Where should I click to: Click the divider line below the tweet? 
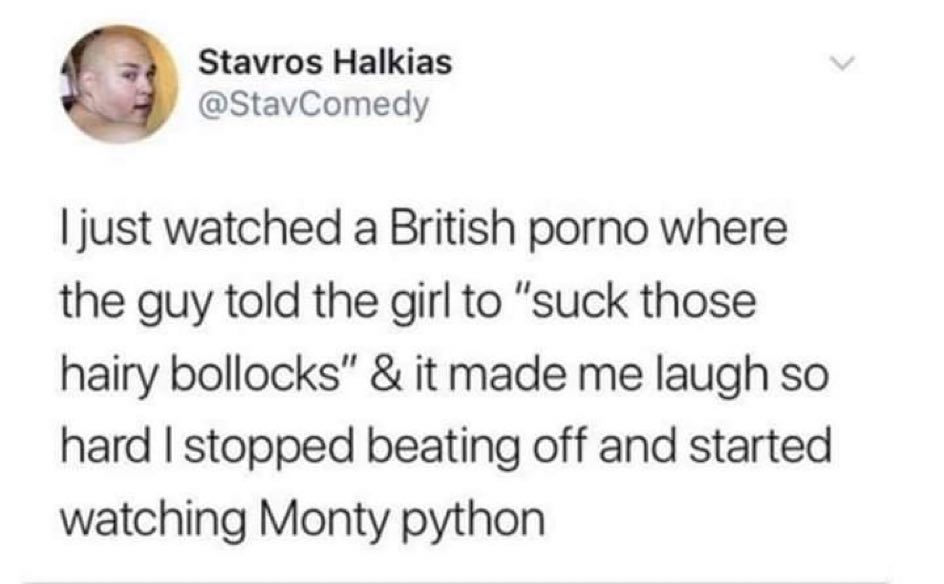coord(458,582)
